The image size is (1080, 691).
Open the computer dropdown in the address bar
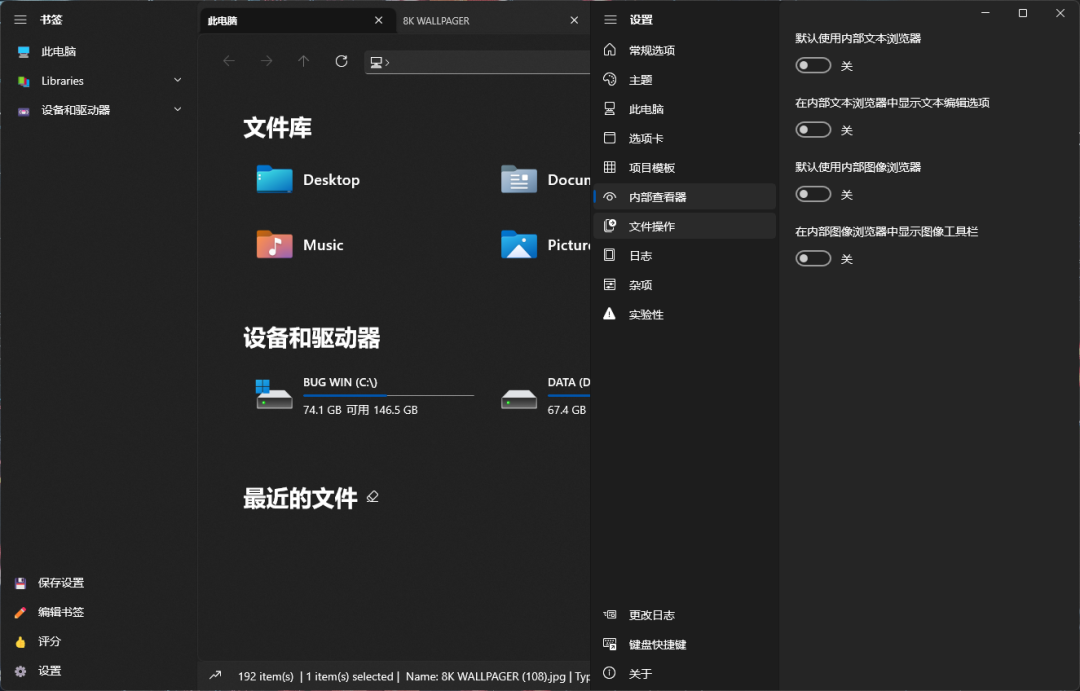[x=379, y=61]
